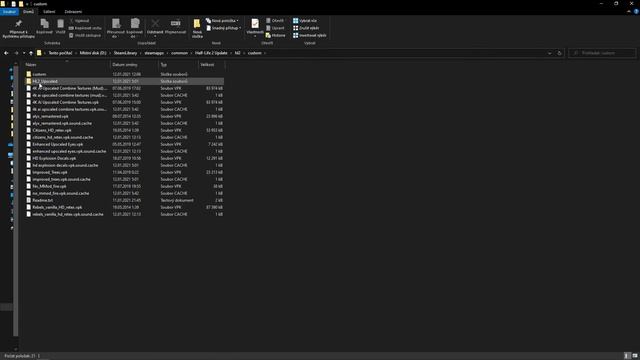640x360 pixels.
Task: Open Nová položka (New item) dropdown
Action: (222, 20)
